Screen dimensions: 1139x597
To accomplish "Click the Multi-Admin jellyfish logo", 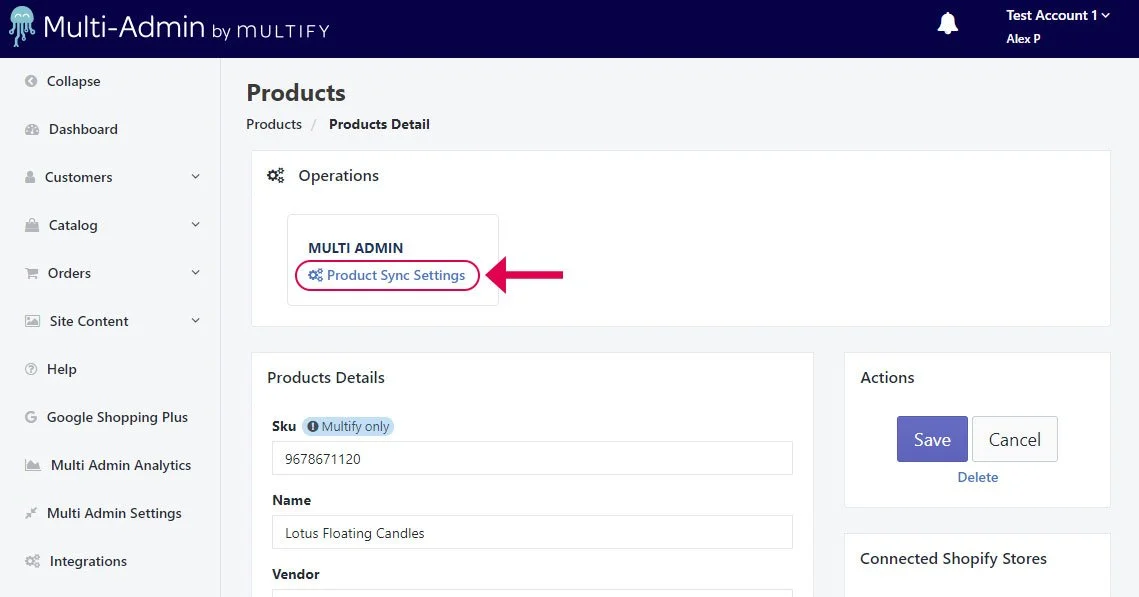I will pos(22,27).
